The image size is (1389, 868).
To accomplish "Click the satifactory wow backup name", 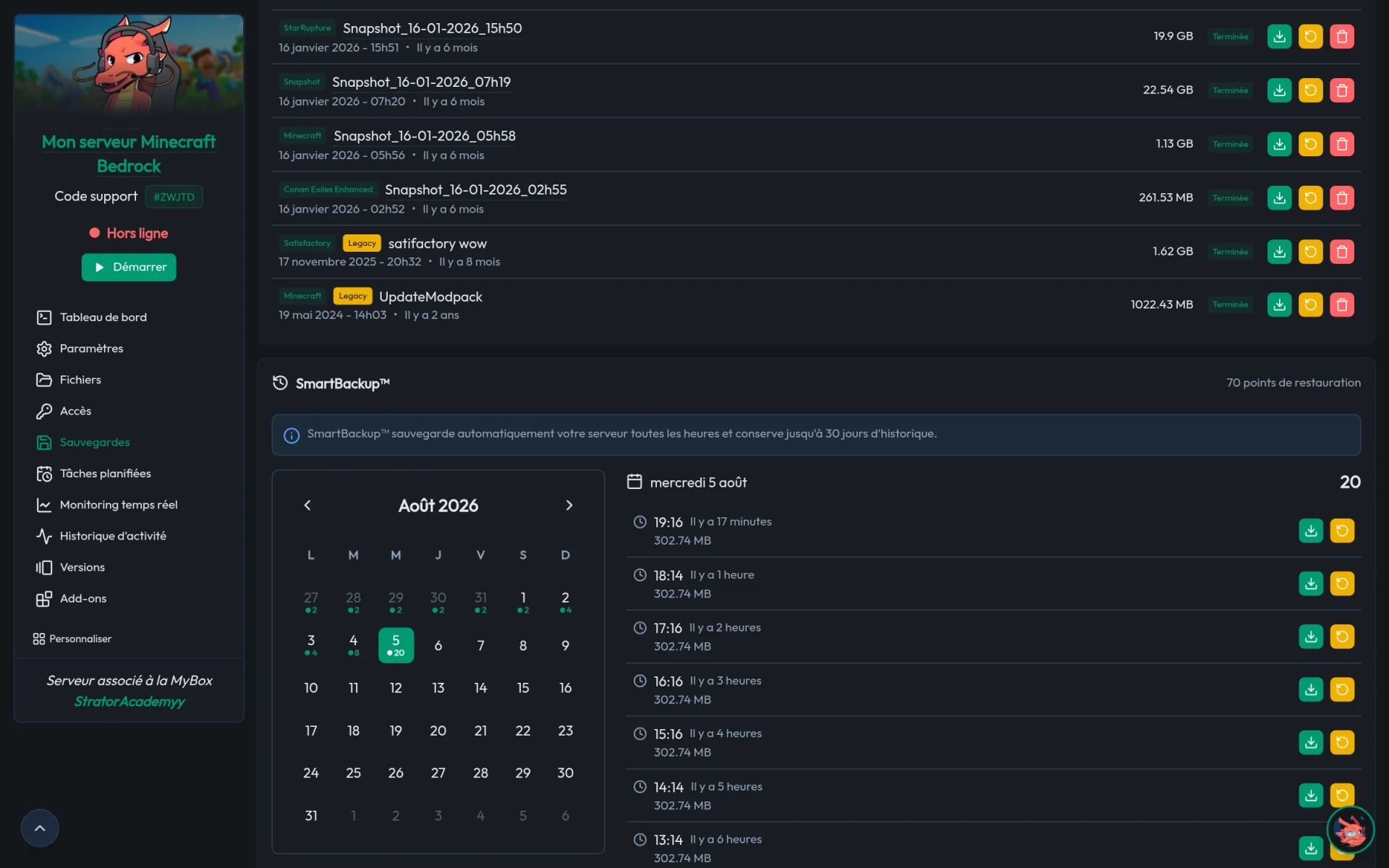I will tap(437, 244).
